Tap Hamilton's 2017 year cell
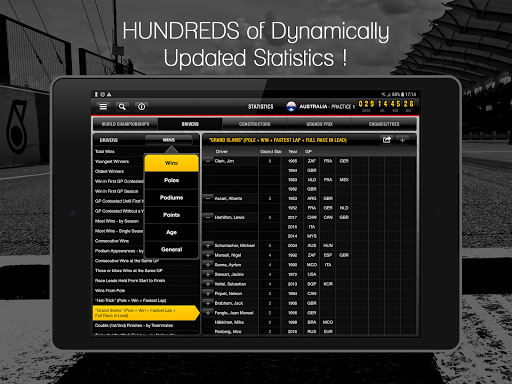This screenshot has height=384, width=512. (293, 217)
